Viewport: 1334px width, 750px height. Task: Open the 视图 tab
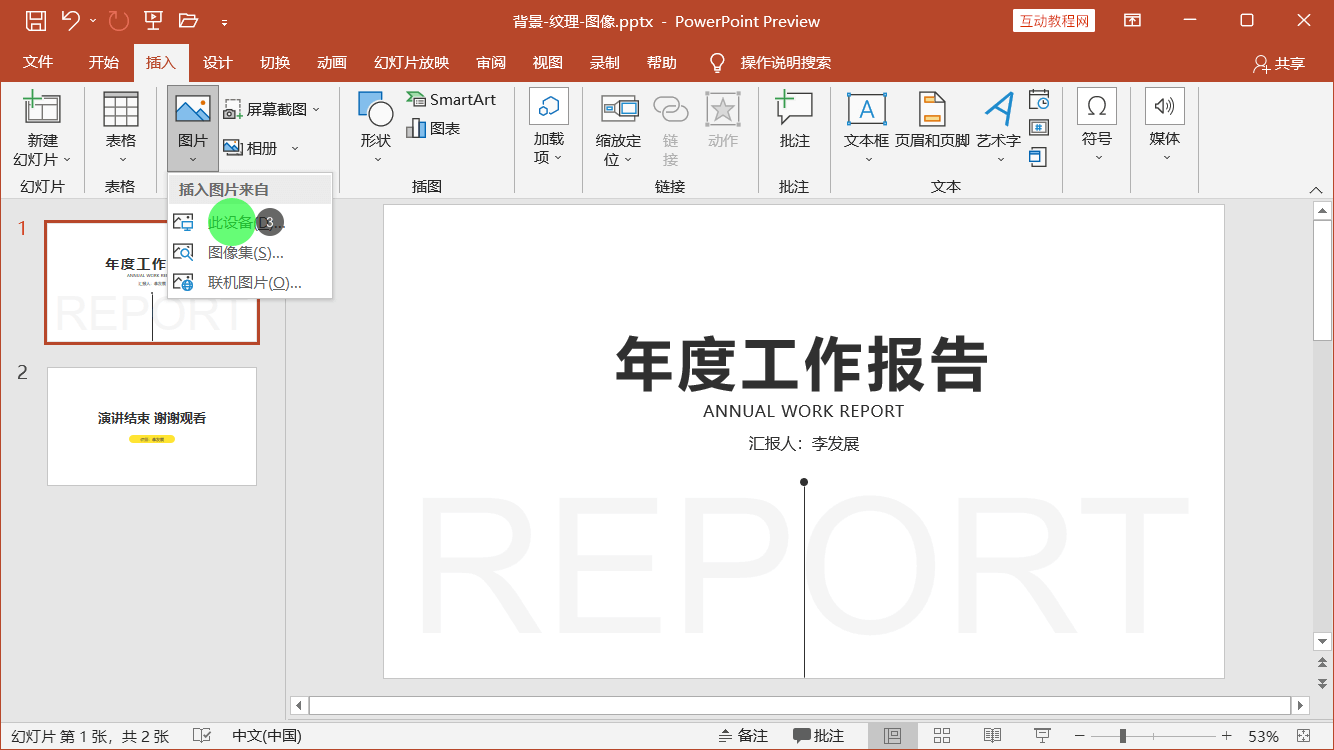(x=548, y=62)
